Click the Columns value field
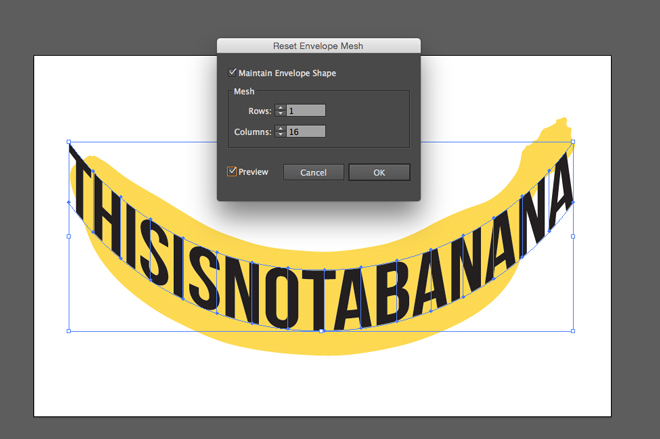 pos(306,132)
